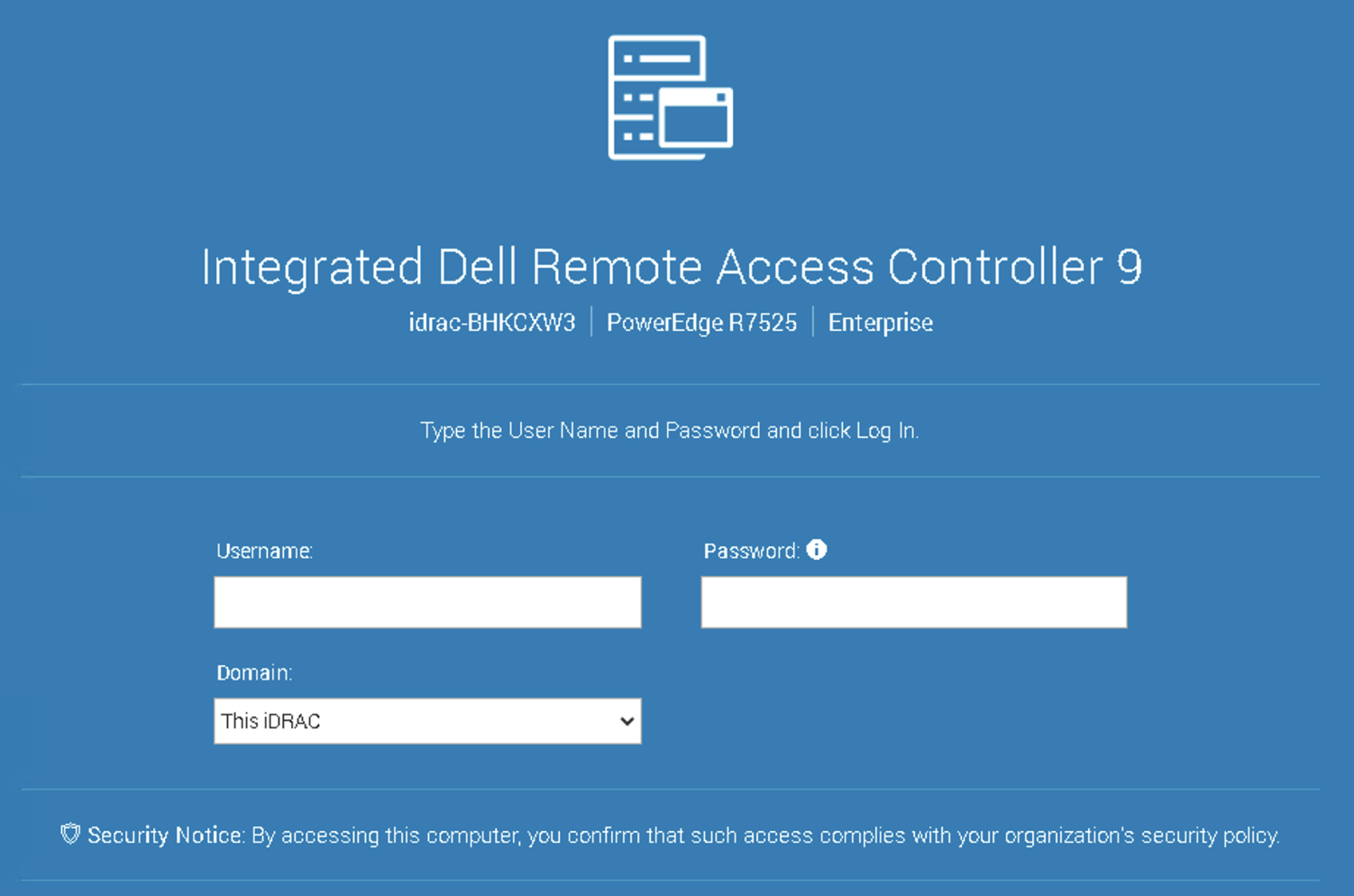The height and width of the screenshot is (896, 1354).
Task: Expand the Domain list using its chevron arrow
Action: pos(627,721)
